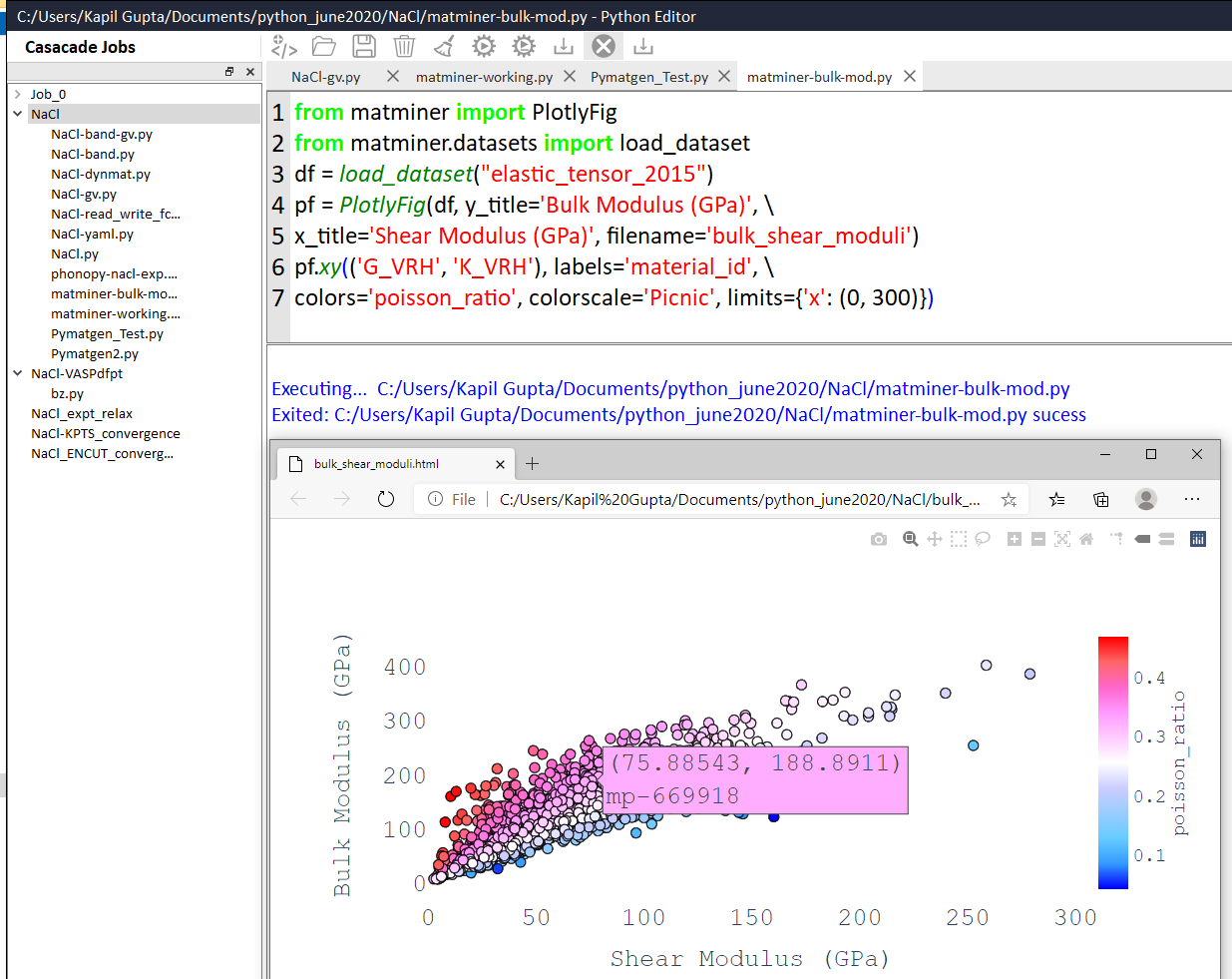Image resolution: width=1232 pixels, height=979 pixels.
Task: Open a new browser tab
Action: point(533,463)
